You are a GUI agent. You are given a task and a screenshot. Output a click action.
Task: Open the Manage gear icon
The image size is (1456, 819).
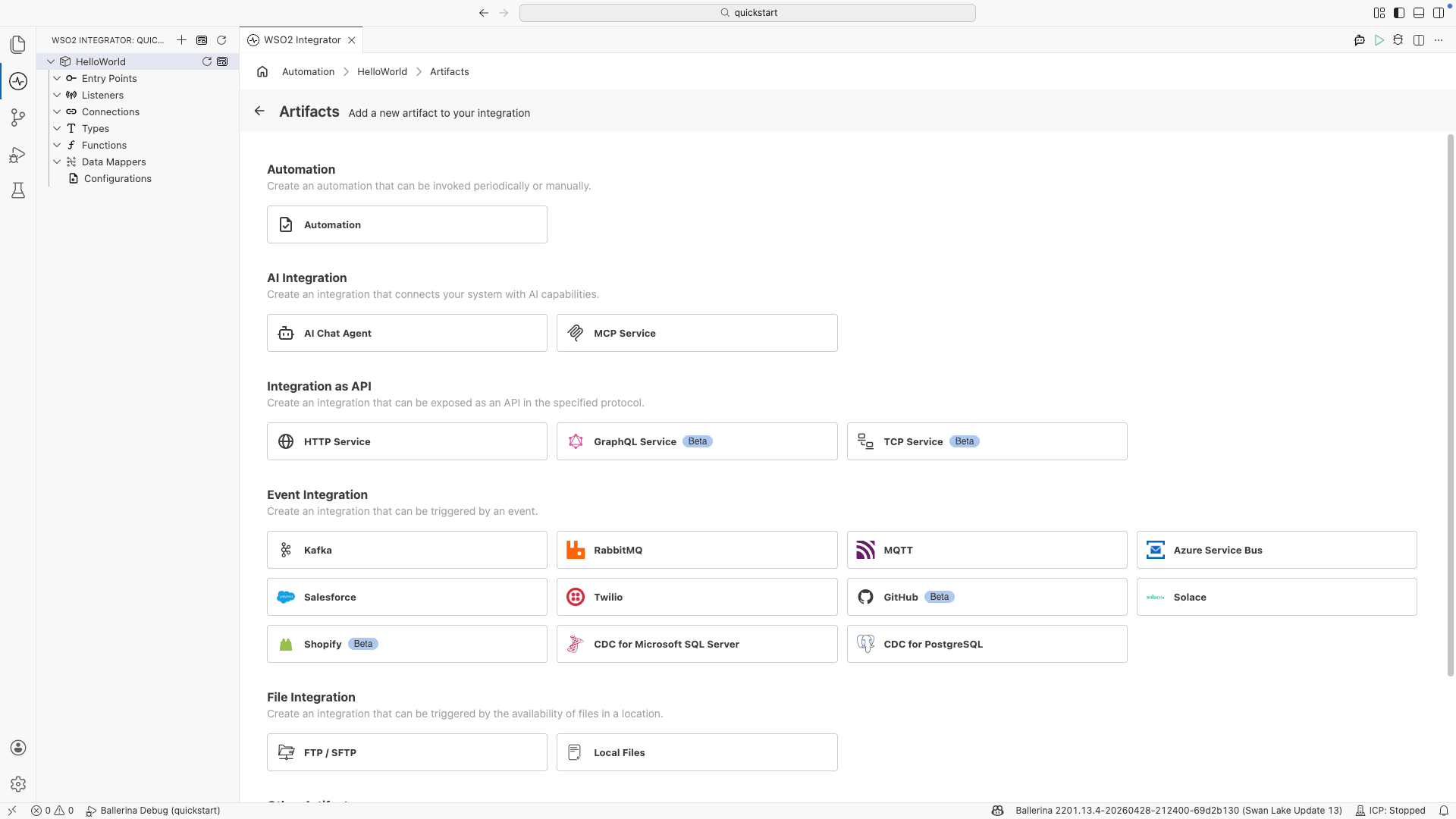(18, 784)
